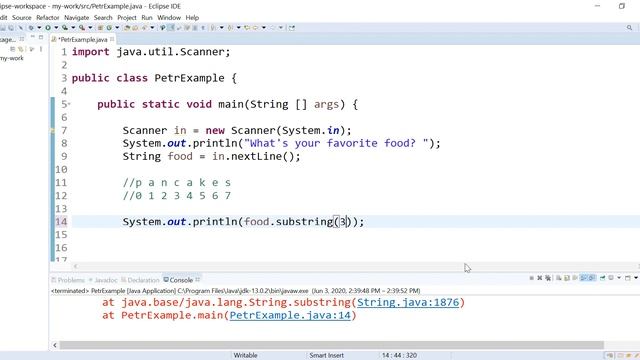Click the Debug bug icon in toolbar
Screen dimensions: 640x360
[31, 28]
